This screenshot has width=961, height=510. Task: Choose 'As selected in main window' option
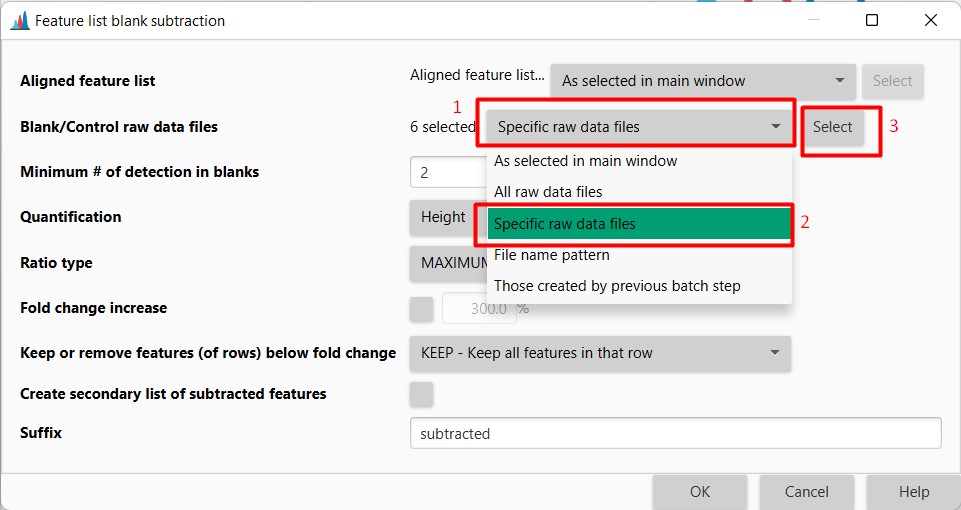click(586, 161)
